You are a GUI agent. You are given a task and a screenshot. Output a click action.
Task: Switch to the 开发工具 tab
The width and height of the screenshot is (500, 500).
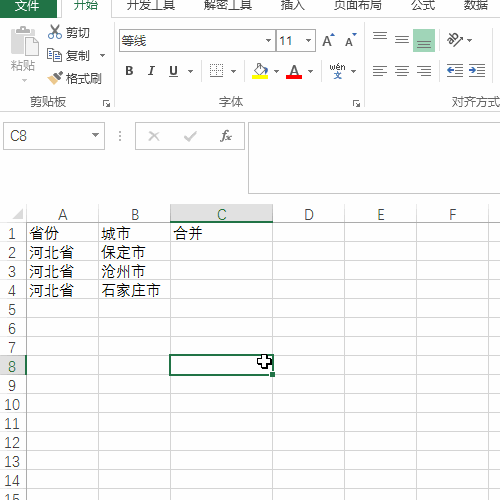[151, 5]
